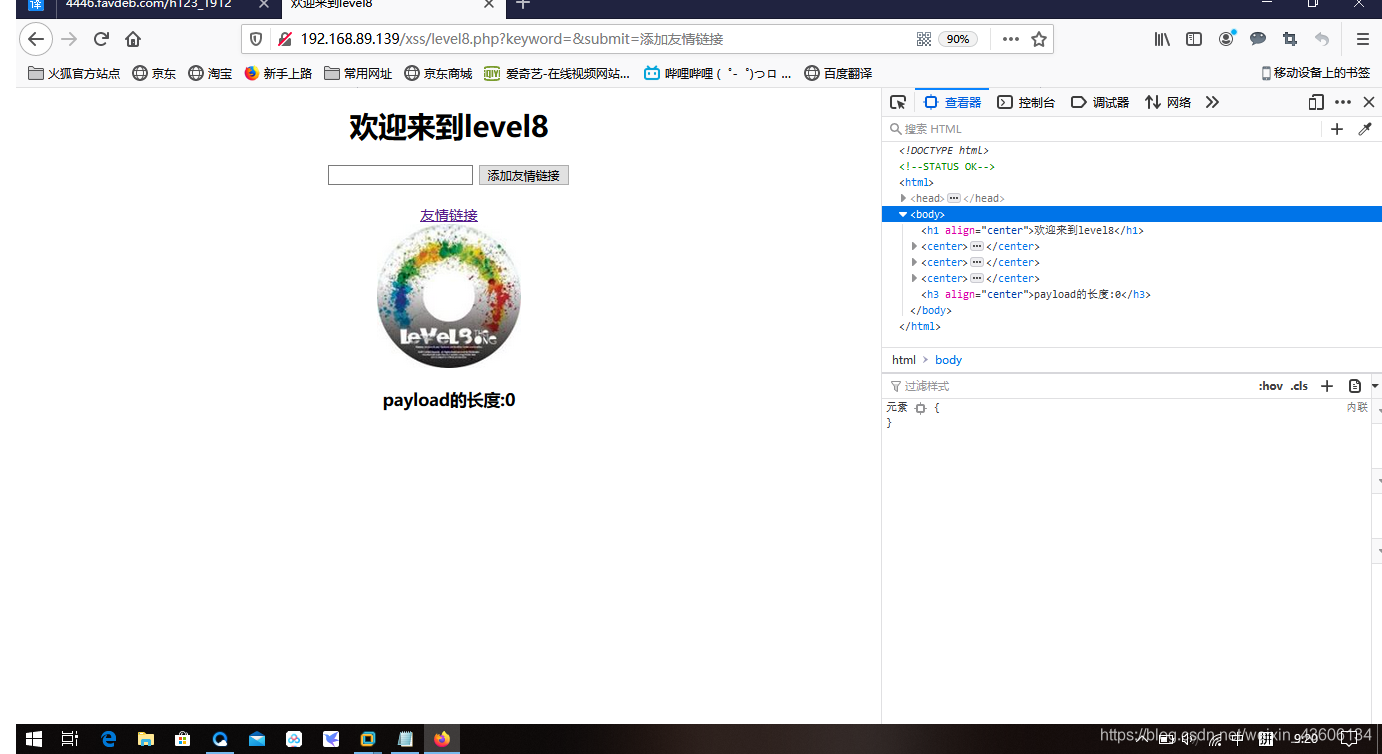Collapse the body element node
This screenshot has height=754, width=1382.
904,214
